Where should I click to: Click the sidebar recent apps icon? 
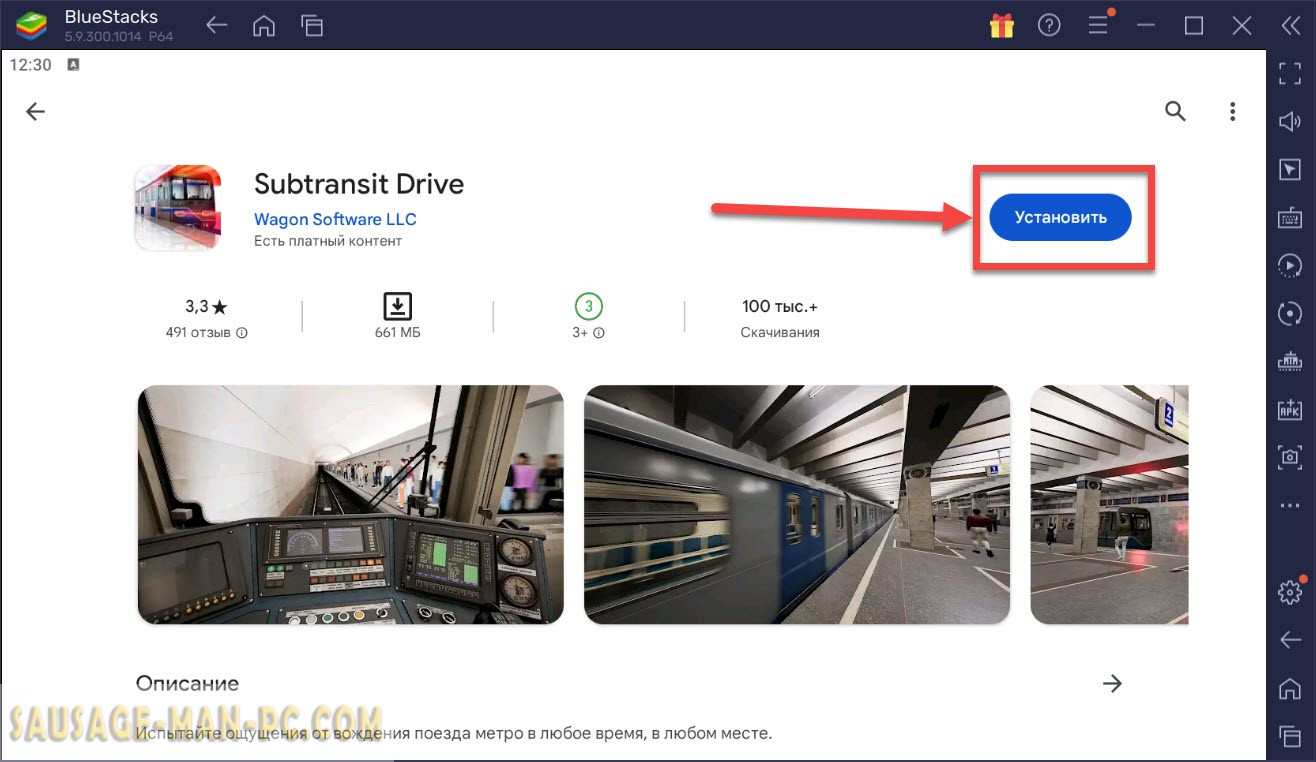coord(1290,736)
